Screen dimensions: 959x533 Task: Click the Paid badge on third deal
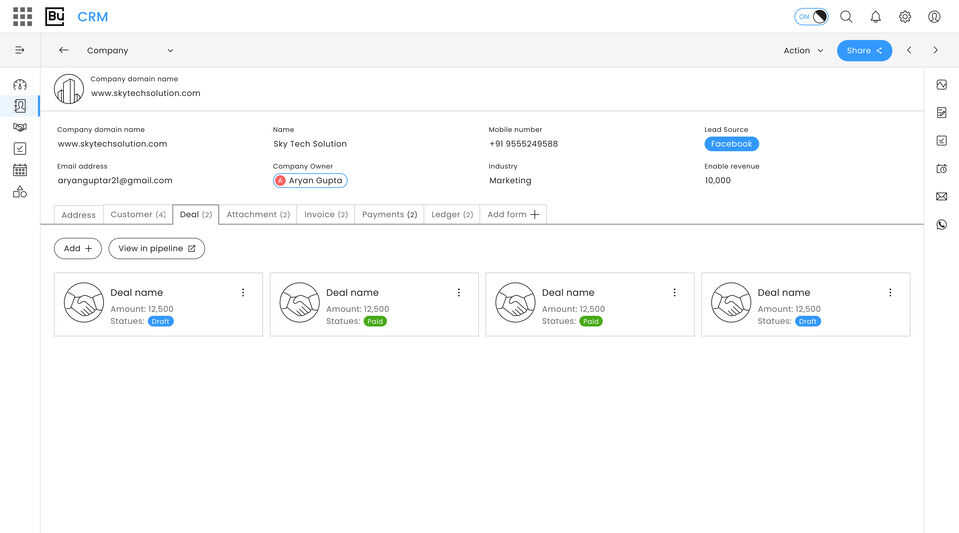tap(591, 321)
